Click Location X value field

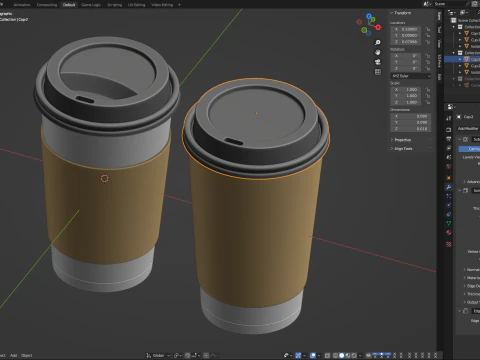pos(406,29)
